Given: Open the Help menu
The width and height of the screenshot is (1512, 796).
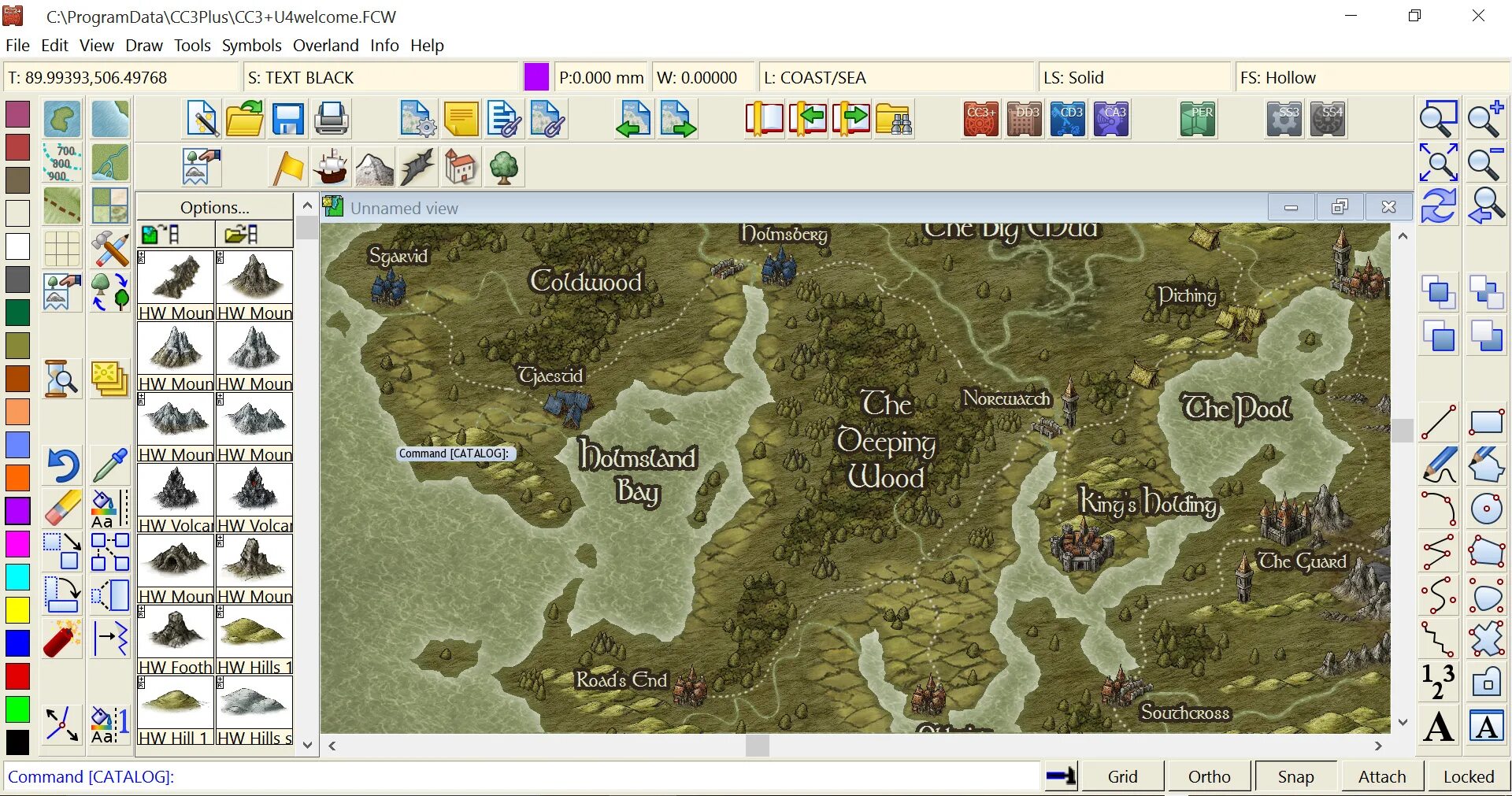Looking at the screenshot, I should 427,46.
